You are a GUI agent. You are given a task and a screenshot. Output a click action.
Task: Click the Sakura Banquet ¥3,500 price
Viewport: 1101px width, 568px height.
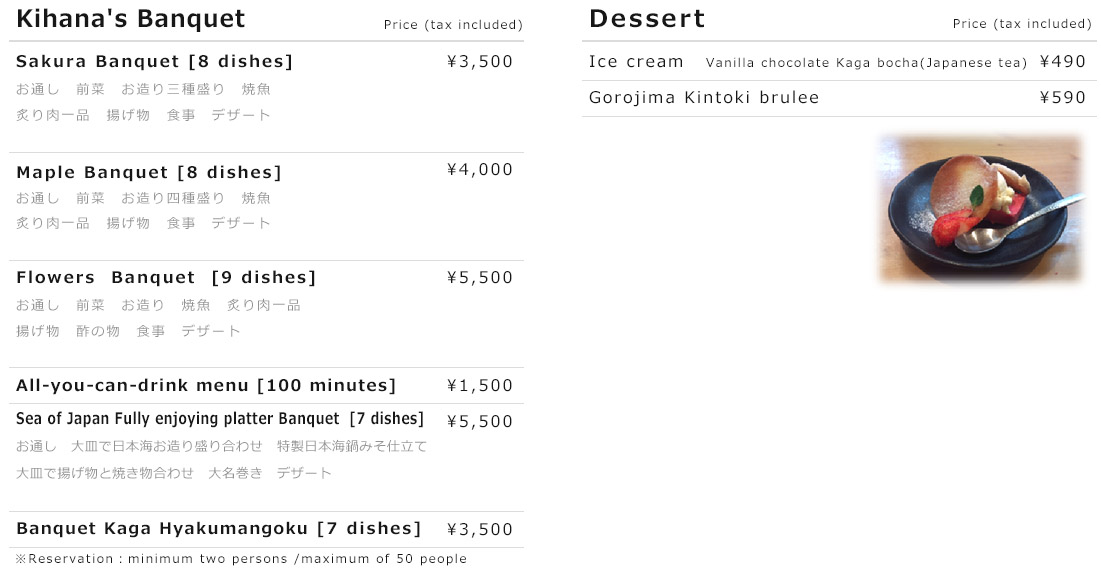point(480,62)
